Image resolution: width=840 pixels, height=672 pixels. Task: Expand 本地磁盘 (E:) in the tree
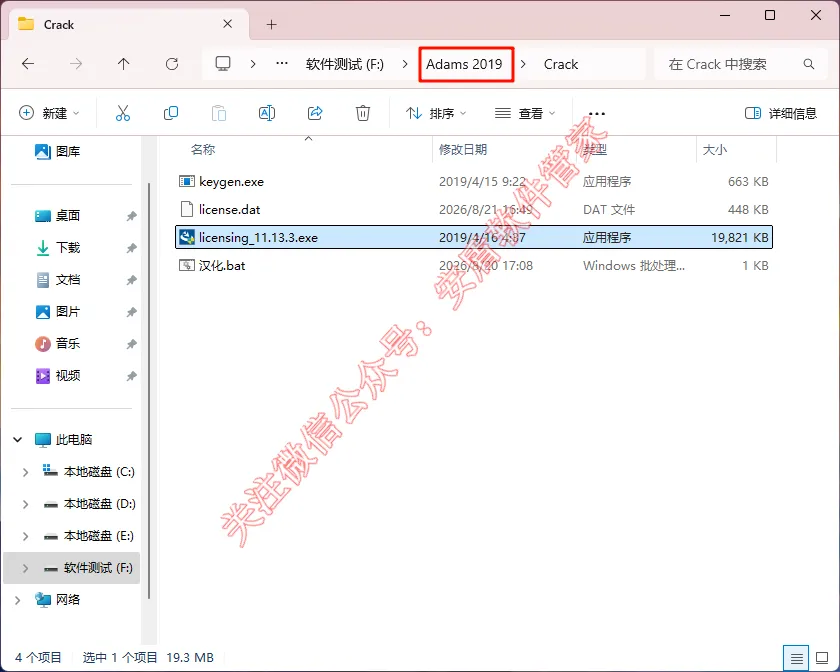(x=25, y=536)
